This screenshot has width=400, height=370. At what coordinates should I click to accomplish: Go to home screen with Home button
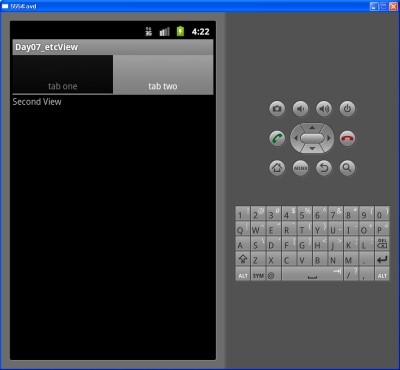tap(277, 168)
